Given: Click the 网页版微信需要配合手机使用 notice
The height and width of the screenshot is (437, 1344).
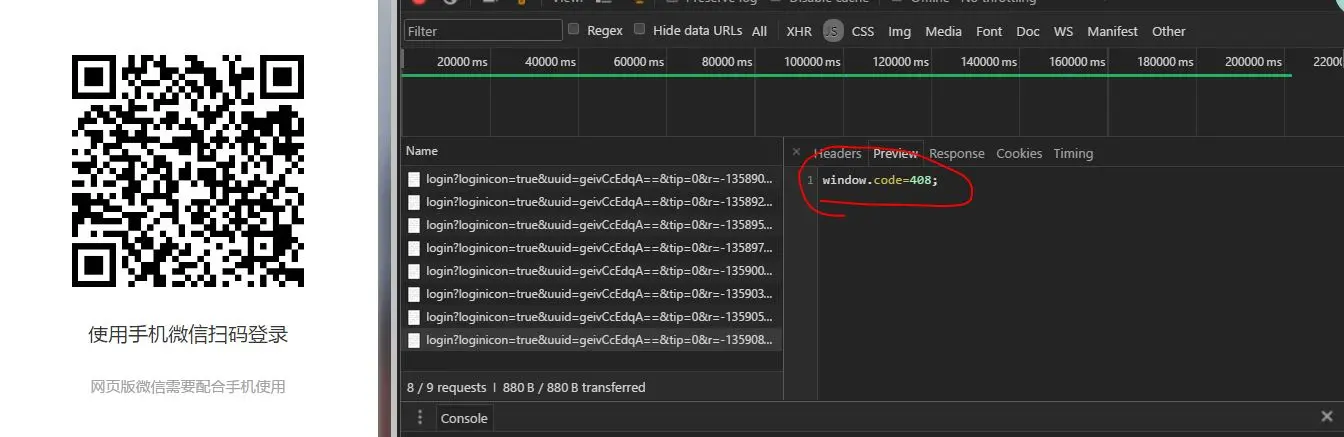Looking at the screenshot, I should pyautogui.click(x=188, y=386).
